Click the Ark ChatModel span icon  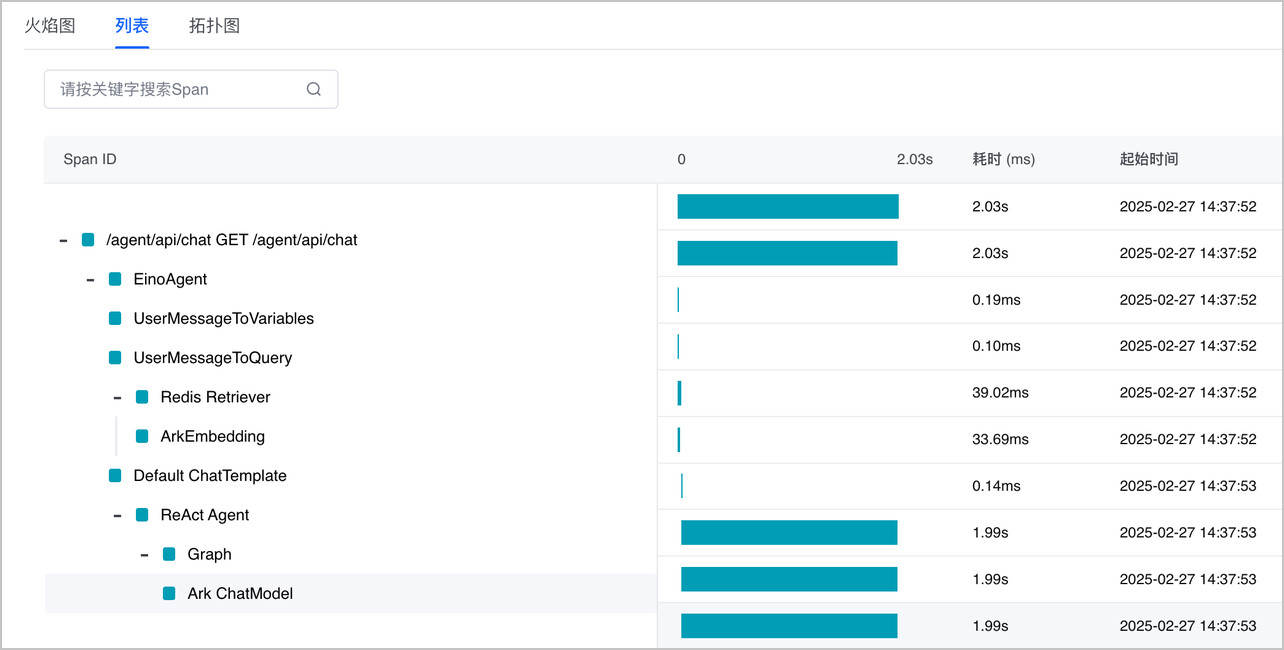pos(169,593)
